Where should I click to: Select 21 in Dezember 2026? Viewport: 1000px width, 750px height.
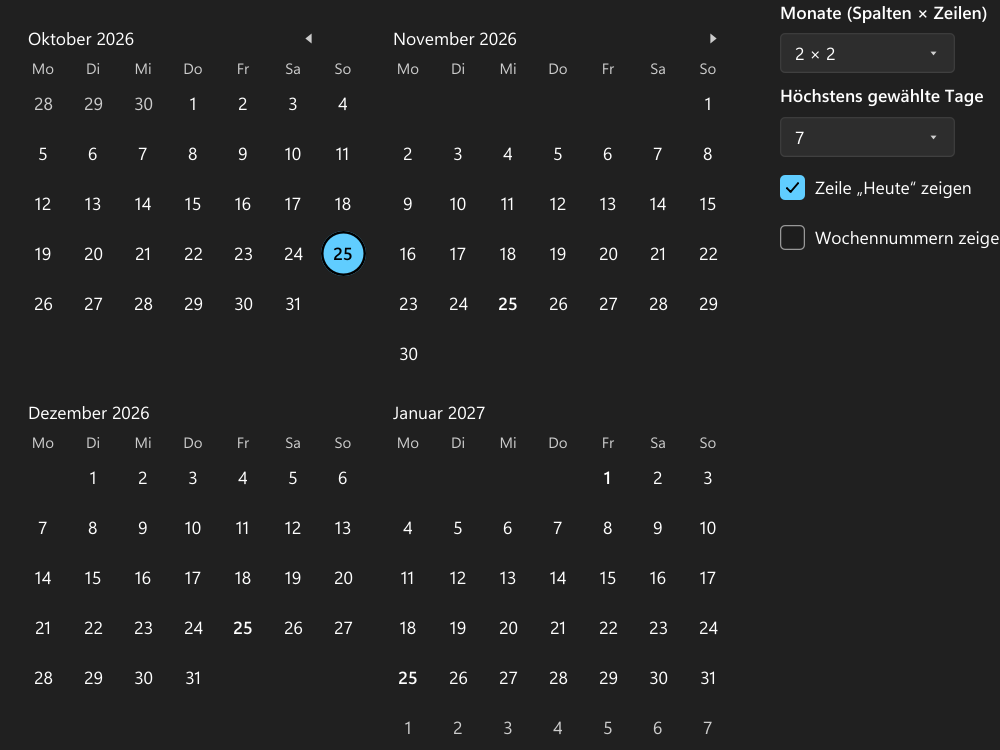[x=43, y=628]
